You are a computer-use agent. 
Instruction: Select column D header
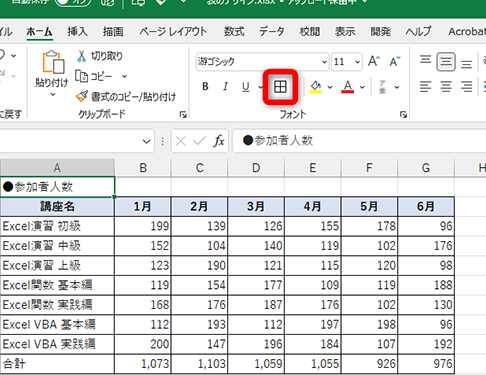256,168
